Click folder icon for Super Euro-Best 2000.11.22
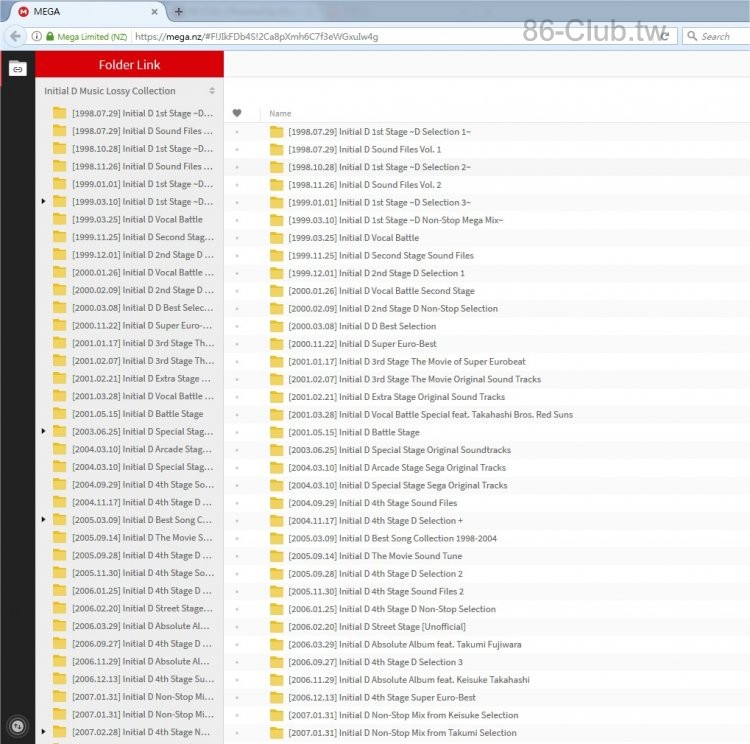This screenshot has height=744, width=750. pos(276,344)
